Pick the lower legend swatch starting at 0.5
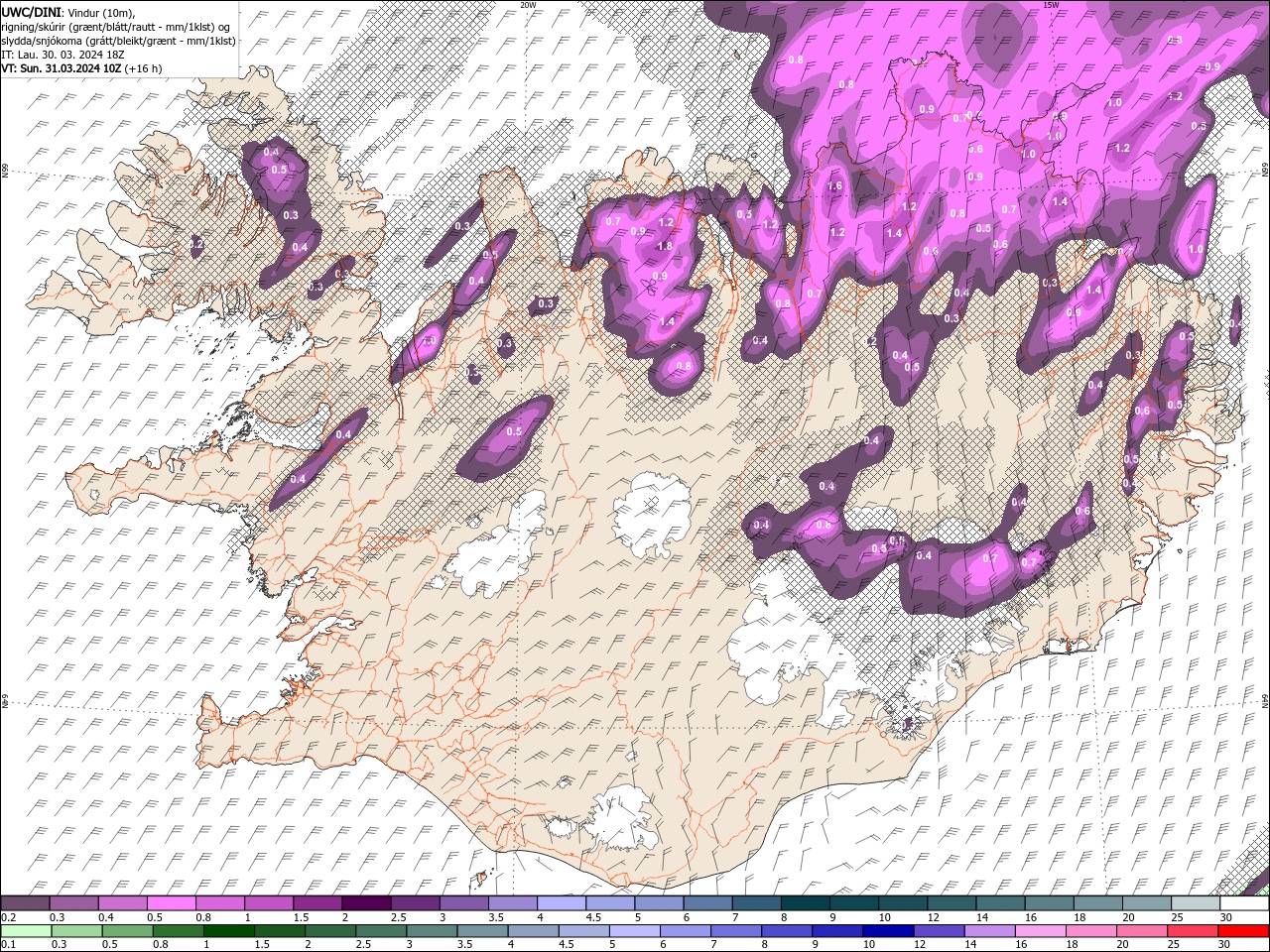 tap(127, 931)
